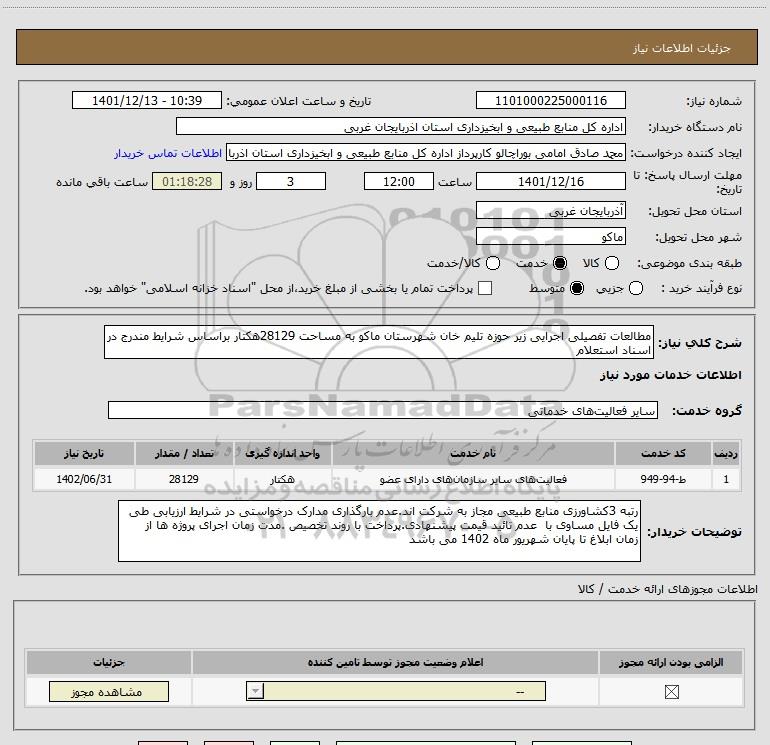Click the buyer organization name field
Viewport: 770px width, 745px height.
(401, 127)
